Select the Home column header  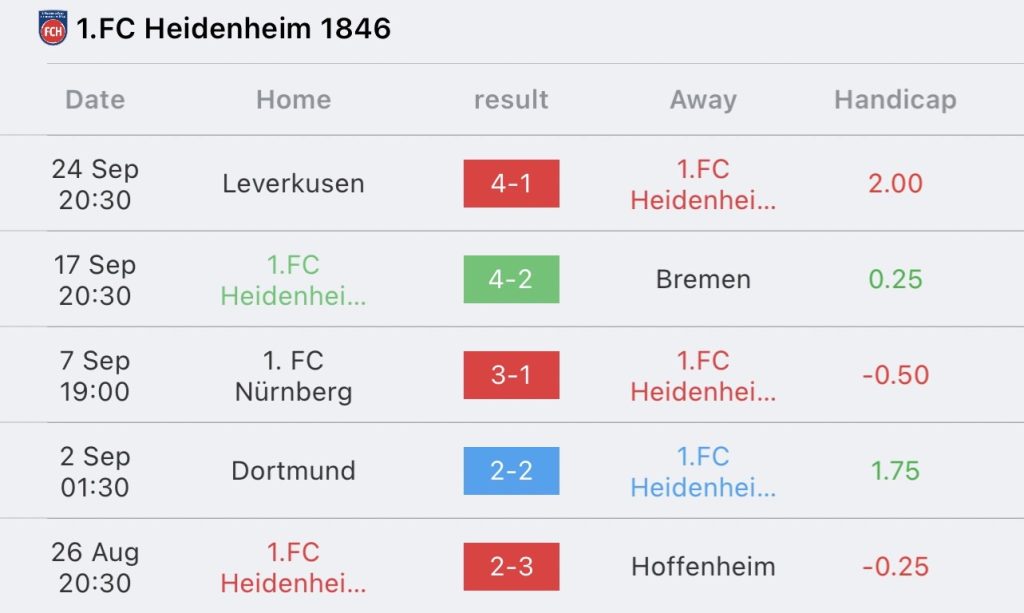[x=293, y=100]
